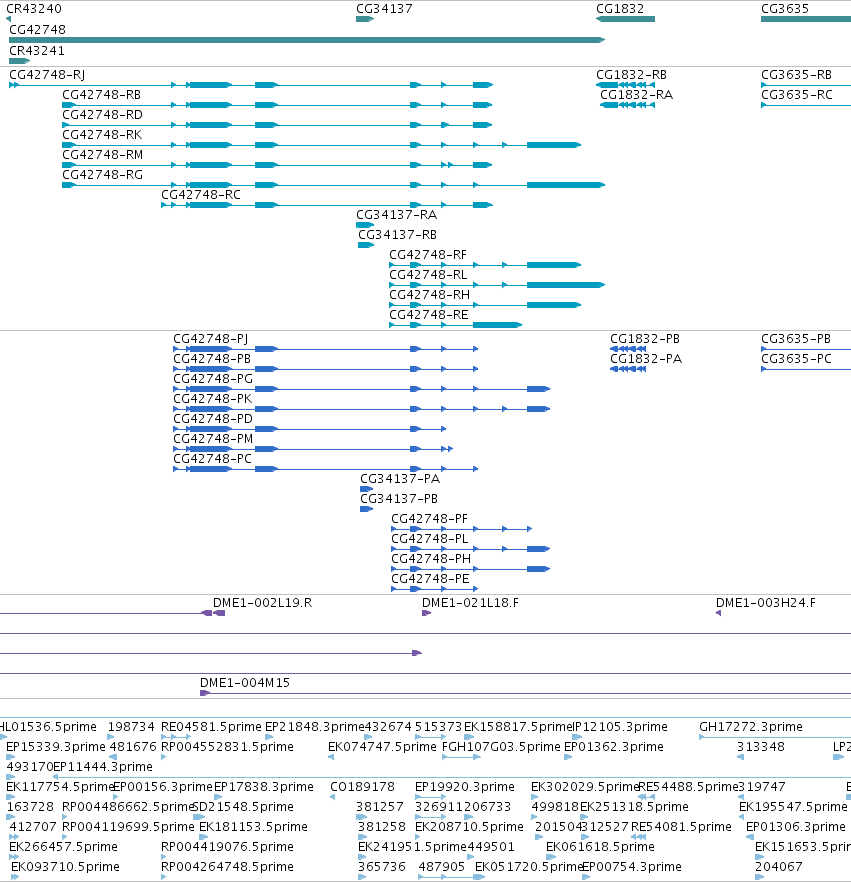Image resolution: width=851 pixels, height=882 pixels.
Task: Select transcript CG42748-RK
Action: 321,145
